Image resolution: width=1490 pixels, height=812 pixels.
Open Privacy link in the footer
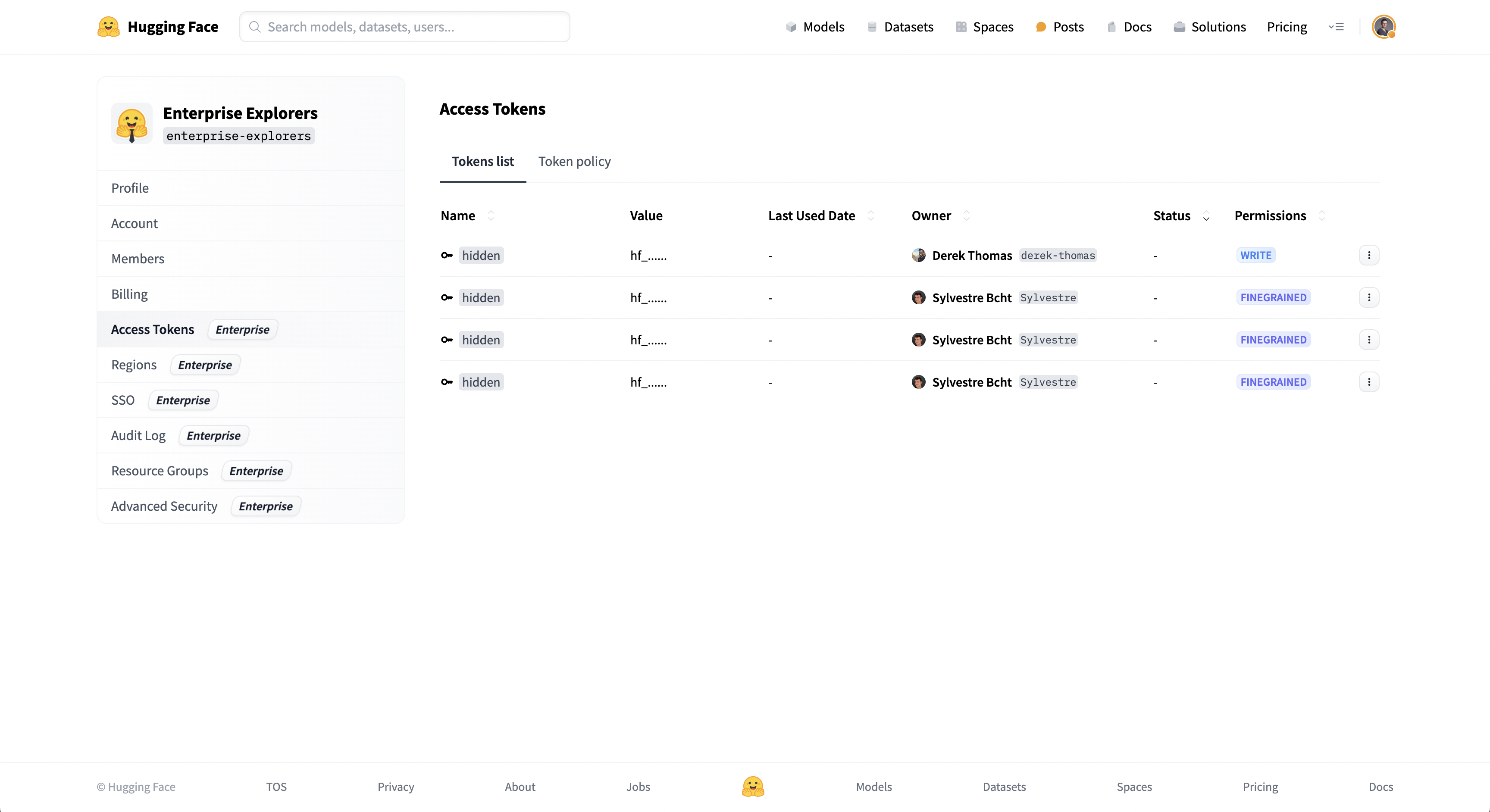(396, 787)
